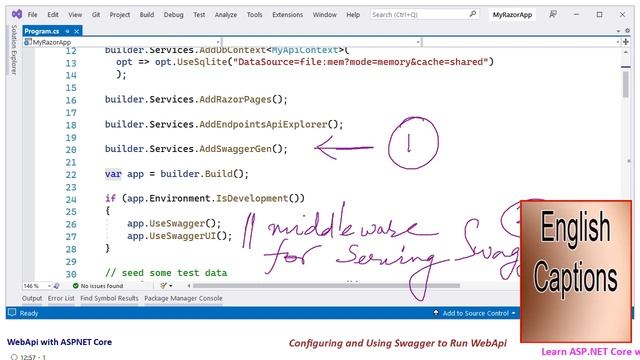The width and height of the screenshot is (640, 360).
Task: Click the editor scroll-up arrow
Action: [626, 52]
